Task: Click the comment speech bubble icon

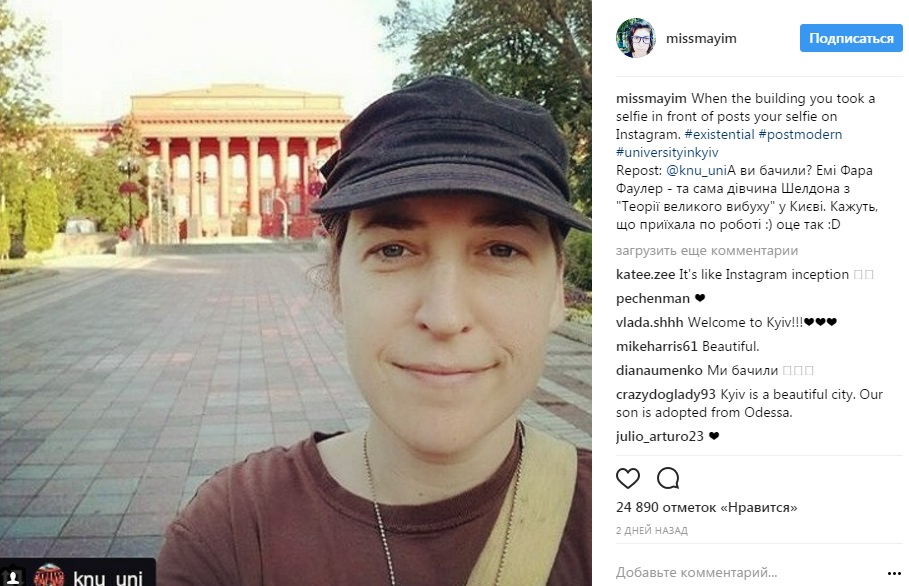Action: coord(668,478)
